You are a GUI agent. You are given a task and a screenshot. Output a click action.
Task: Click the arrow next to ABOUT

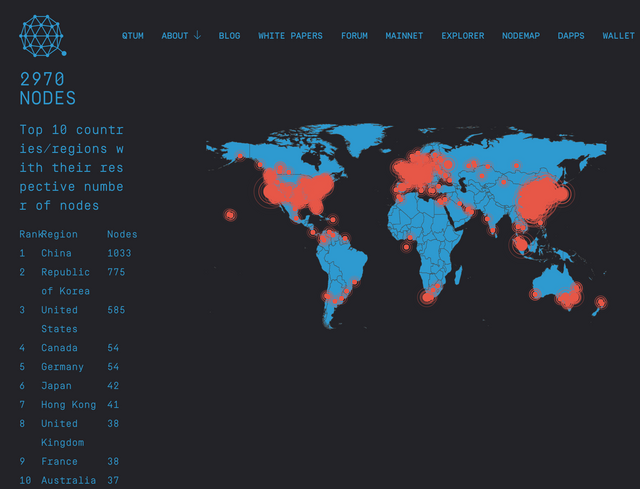pyautogui.click(x=197, y=36)
